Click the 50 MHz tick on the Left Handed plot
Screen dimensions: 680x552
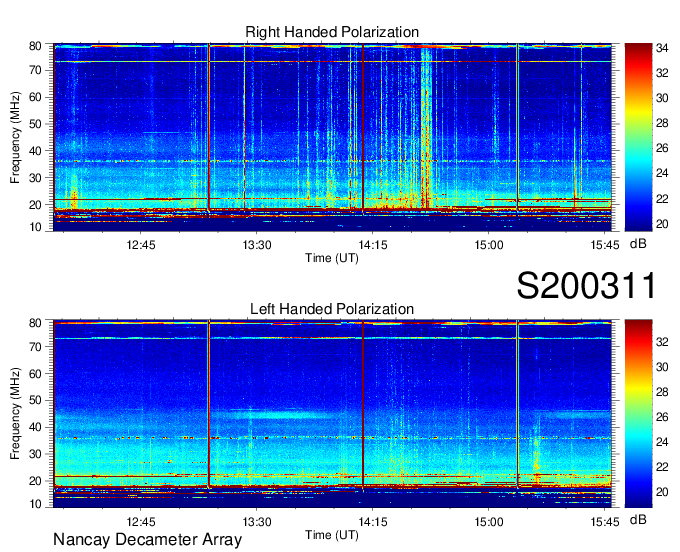(x=35, y=400)
